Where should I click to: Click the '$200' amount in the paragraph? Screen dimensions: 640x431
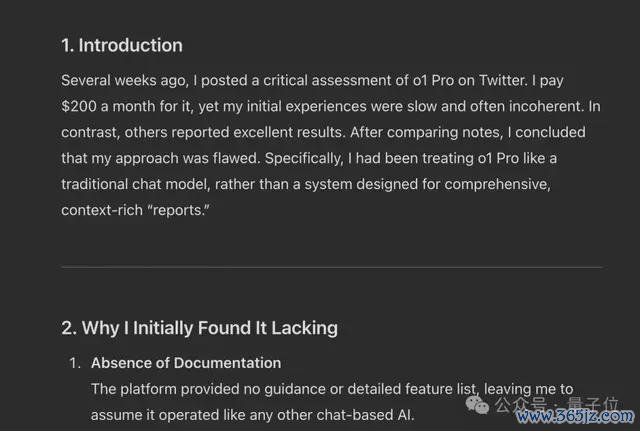point(79,106)
